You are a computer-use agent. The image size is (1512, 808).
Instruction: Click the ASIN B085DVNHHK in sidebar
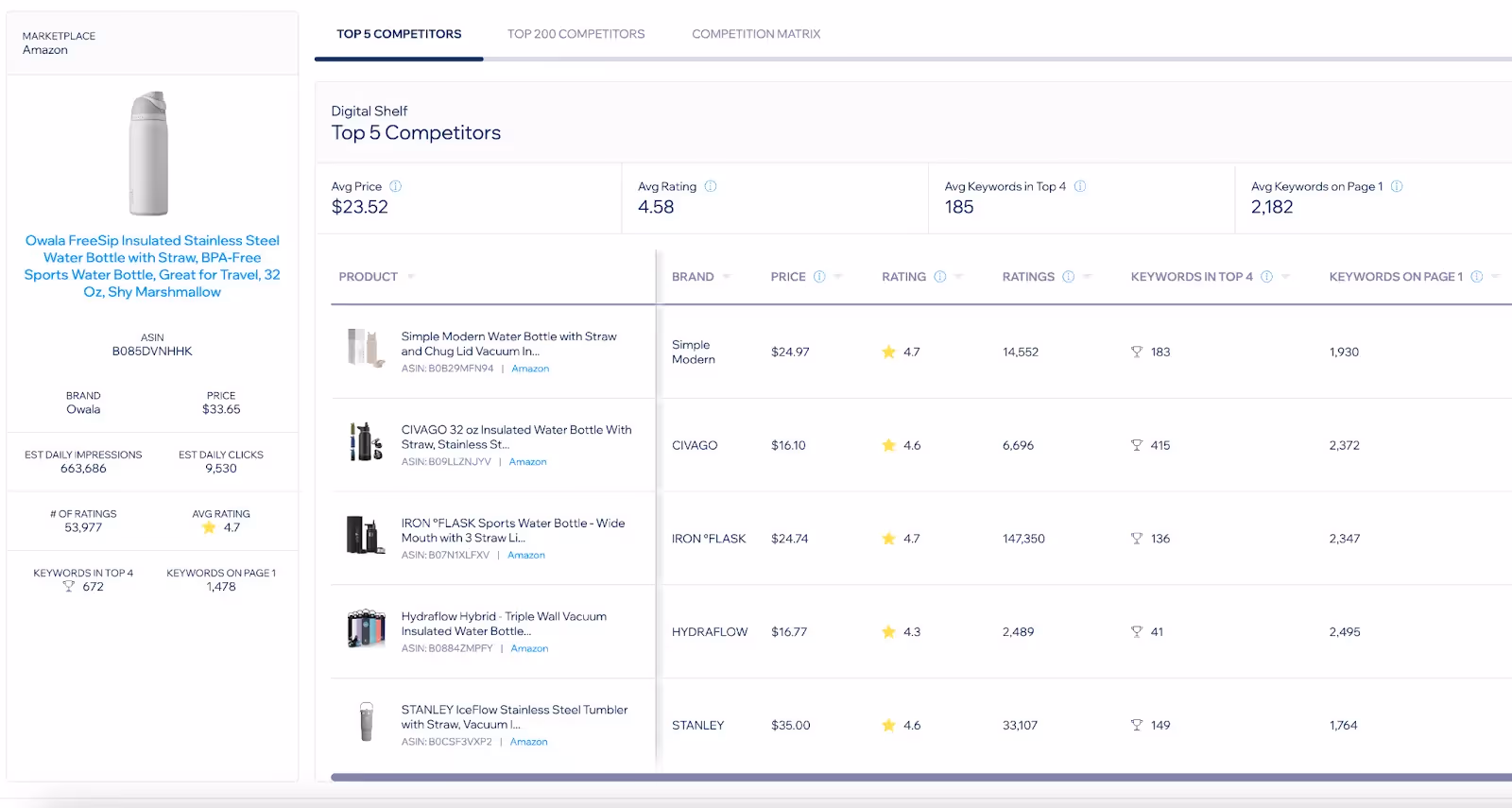(152, 352)
